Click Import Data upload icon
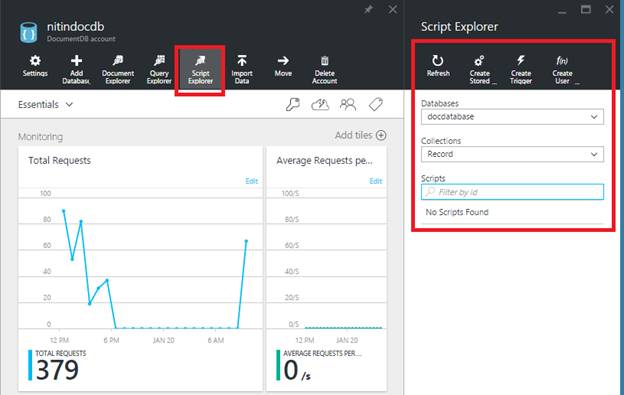Screen dimensions: 624x395 tap(242, 60)
